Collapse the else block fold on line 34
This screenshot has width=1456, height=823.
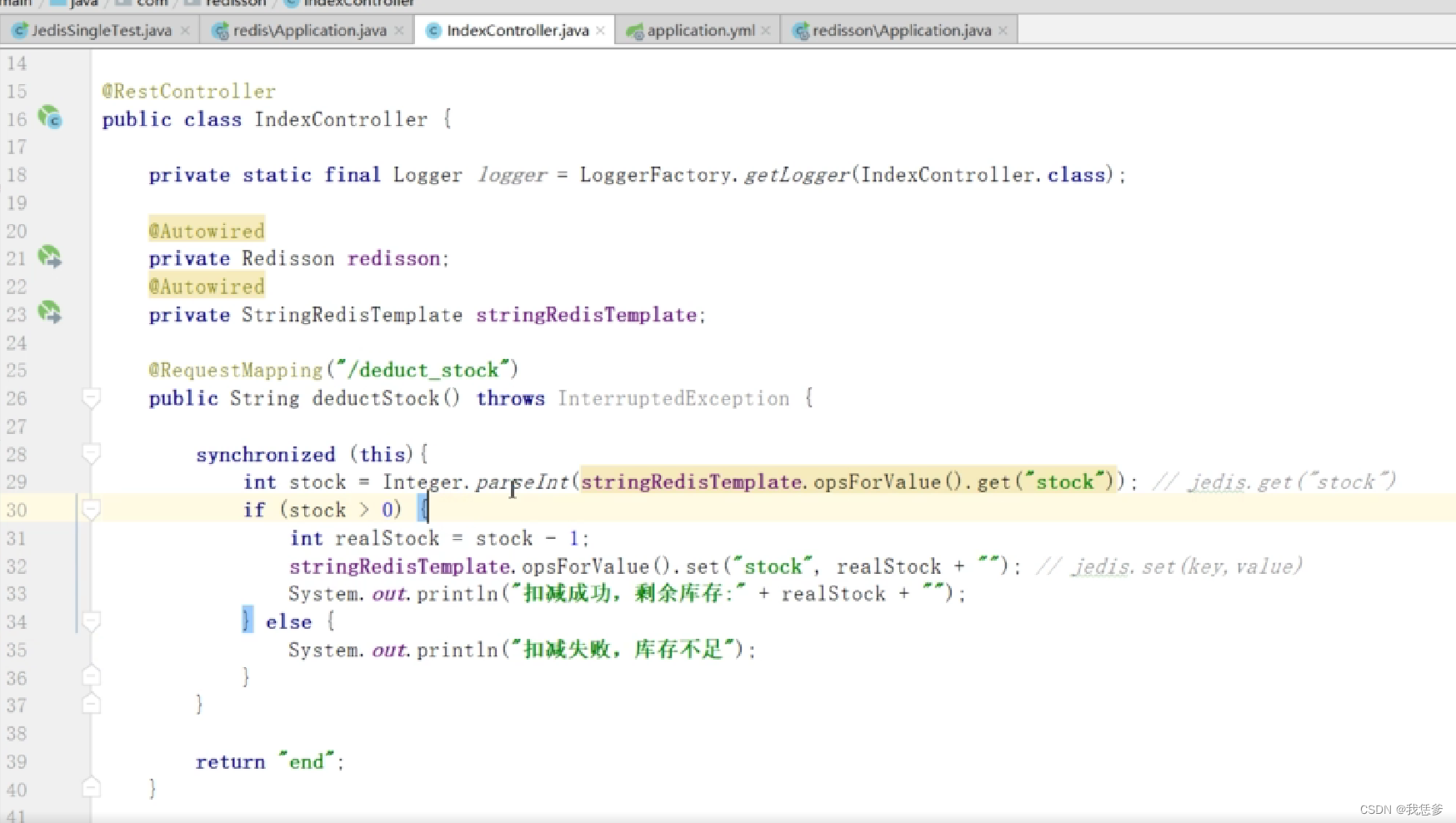(92, 621)
